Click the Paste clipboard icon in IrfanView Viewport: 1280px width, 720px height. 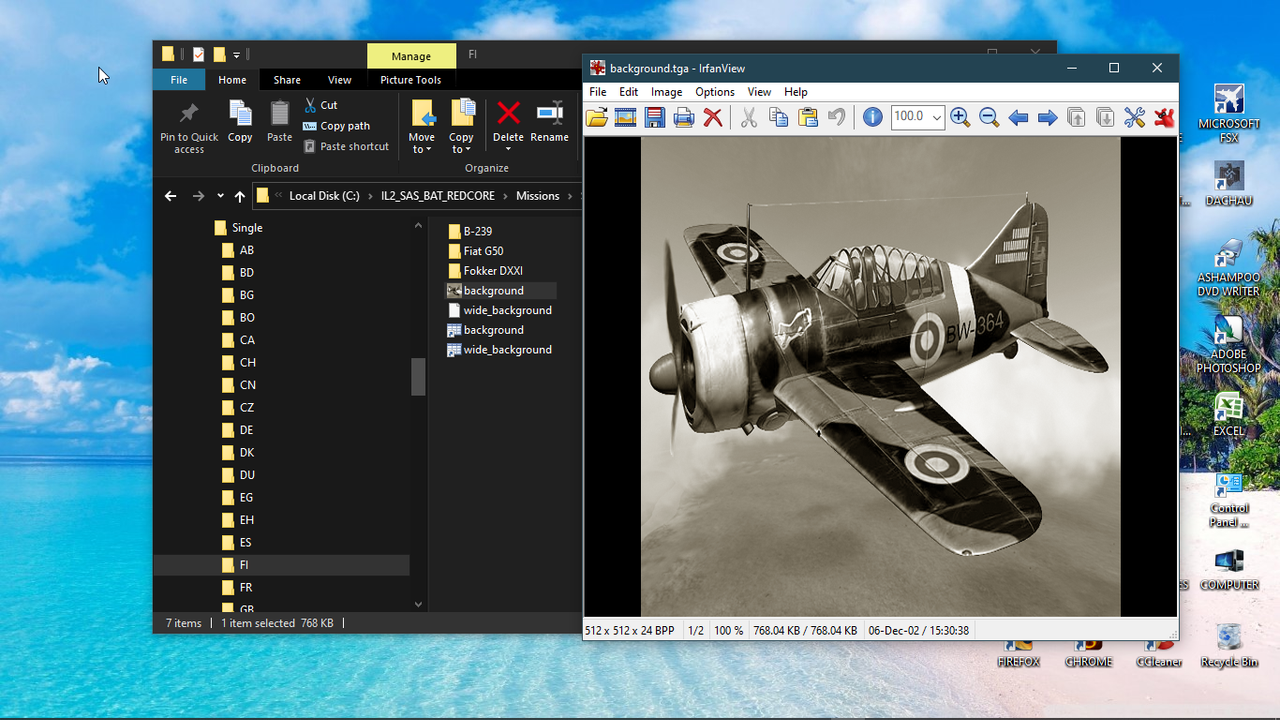808,118
